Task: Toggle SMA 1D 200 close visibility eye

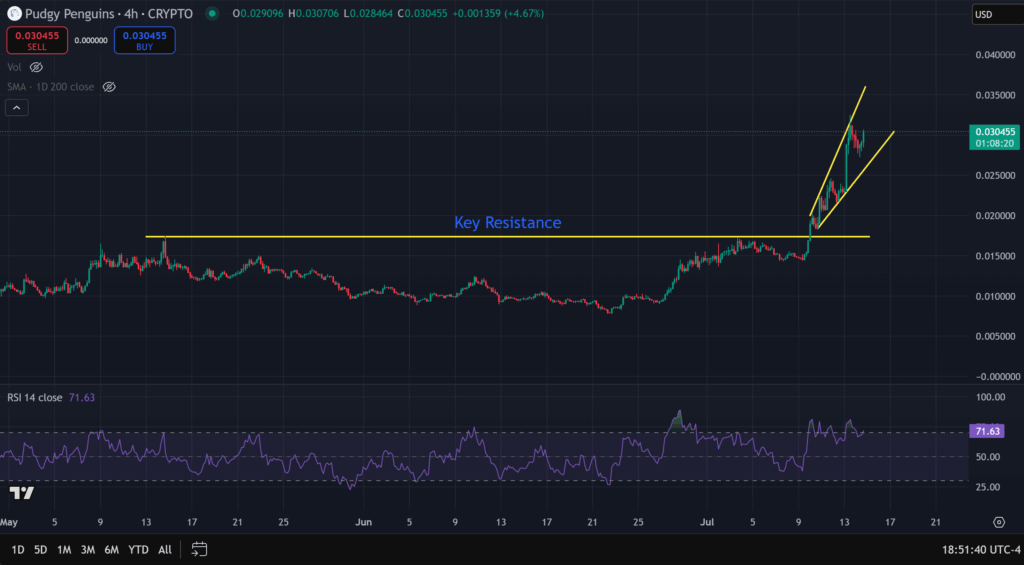Action: click(x=109, y=87)
